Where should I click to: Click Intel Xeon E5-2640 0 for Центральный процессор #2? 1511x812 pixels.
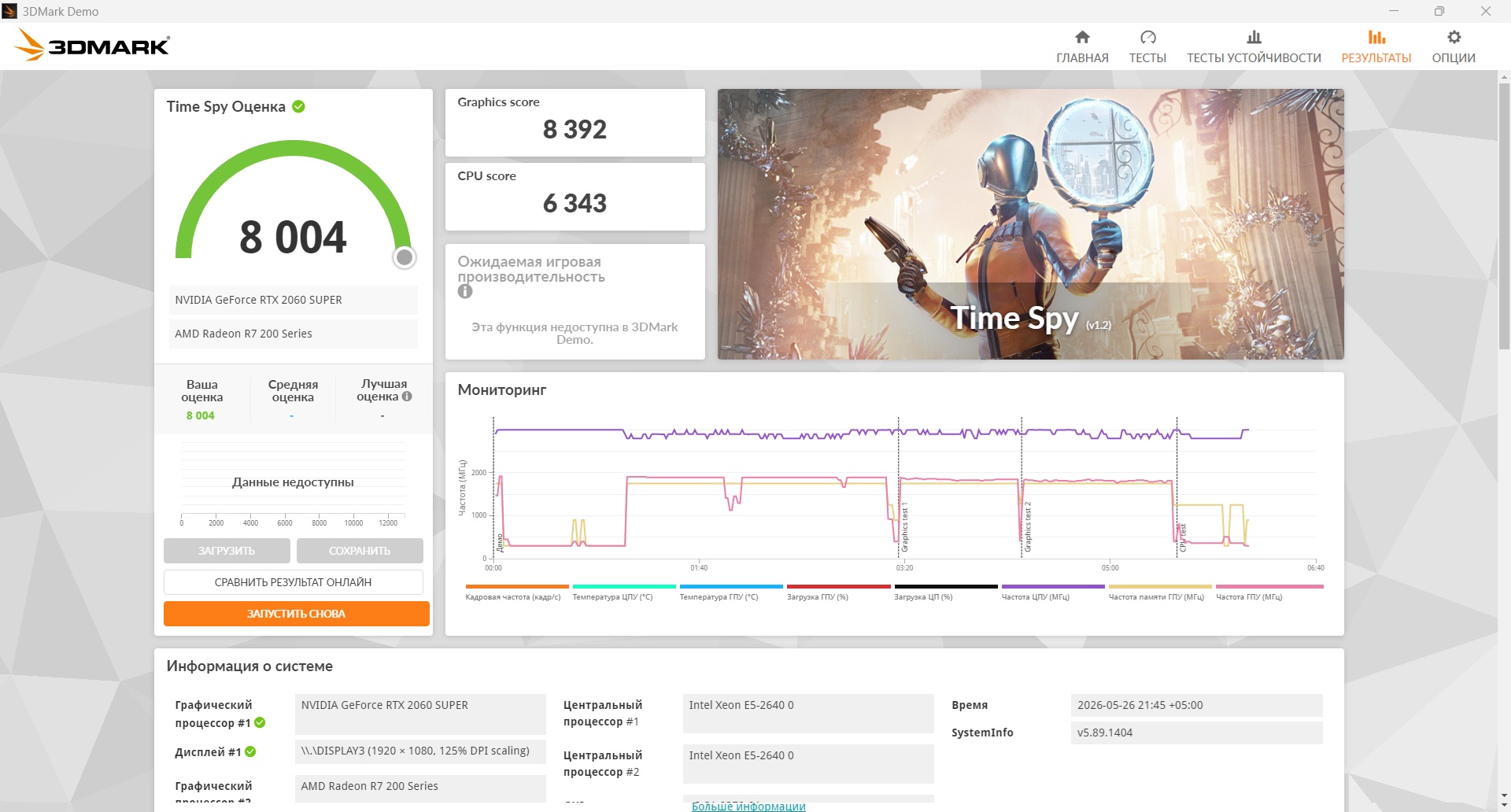click(x=808, y=763)
